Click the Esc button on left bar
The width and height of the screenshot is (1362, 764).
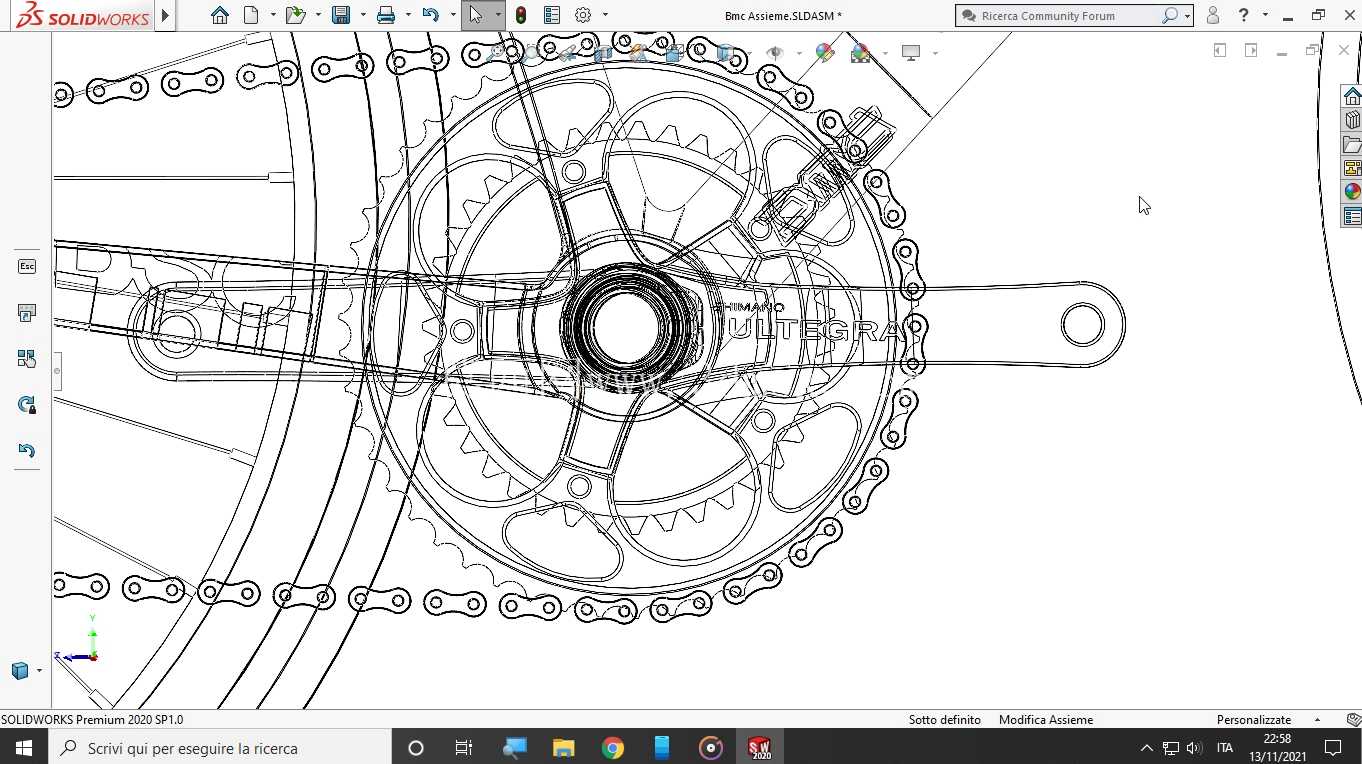pos(27,266)
